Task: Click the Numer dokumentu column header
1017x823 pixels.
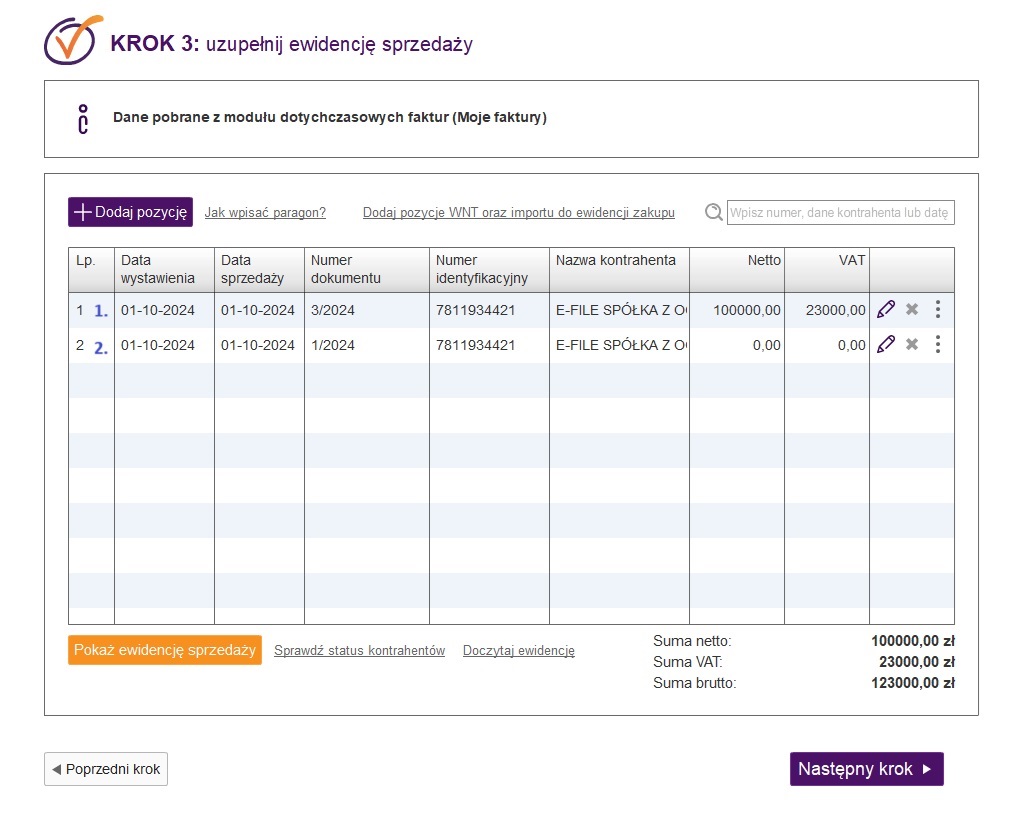Action: click(x=366, y=270)
